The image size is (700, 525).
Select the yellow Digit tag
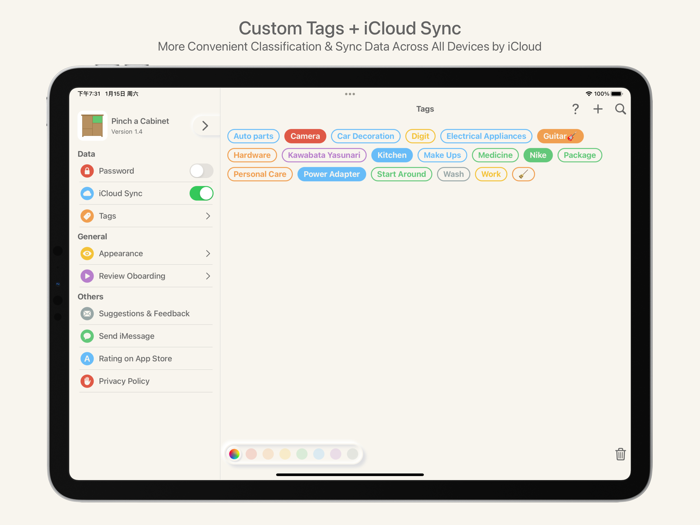click(x=420, y=136)
